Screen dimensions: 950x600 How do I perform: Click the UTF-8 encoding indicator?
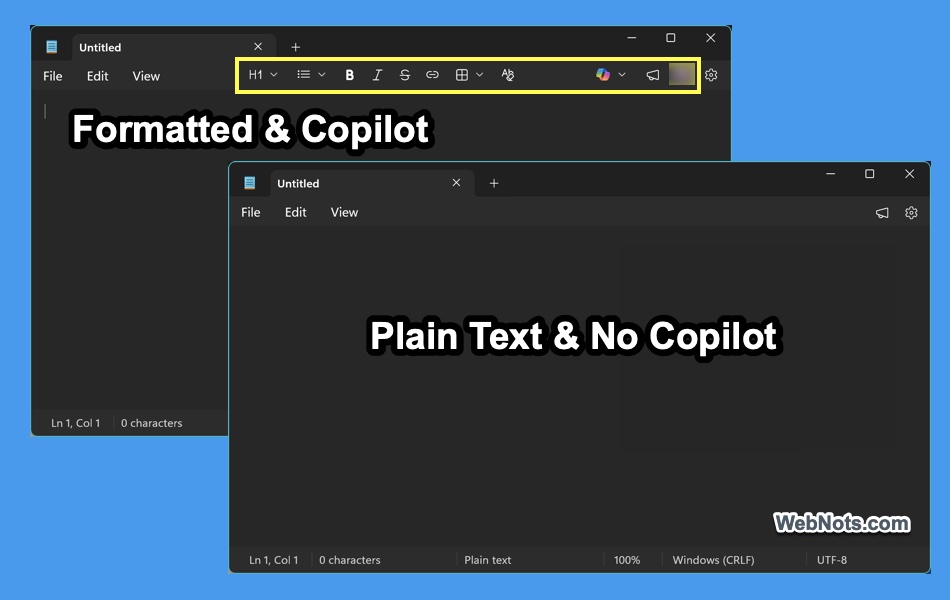(832, 560)
